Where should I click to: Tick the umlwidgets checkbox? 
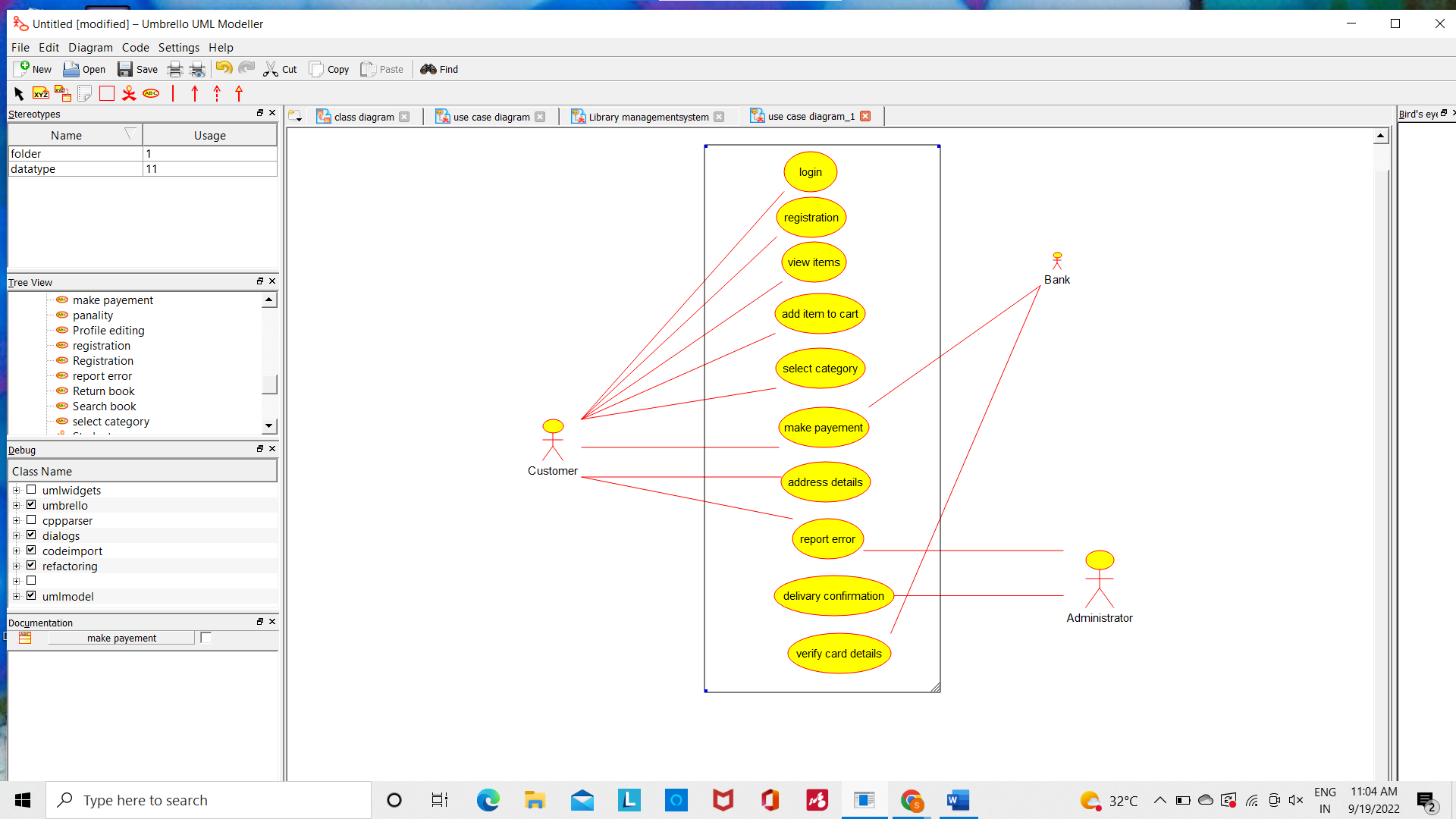point(31,490)
